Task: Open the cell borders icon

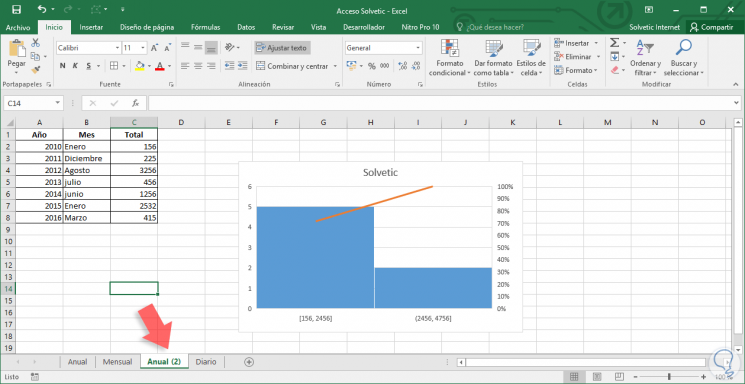Action: click(114, 66)
